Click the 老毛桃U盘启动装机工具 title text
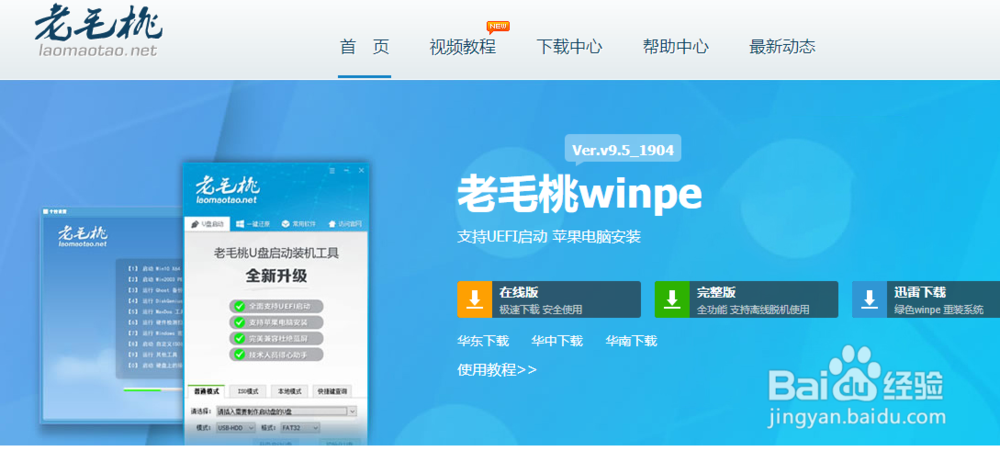Screen dimensions: 1000x451 pos(276,253)
